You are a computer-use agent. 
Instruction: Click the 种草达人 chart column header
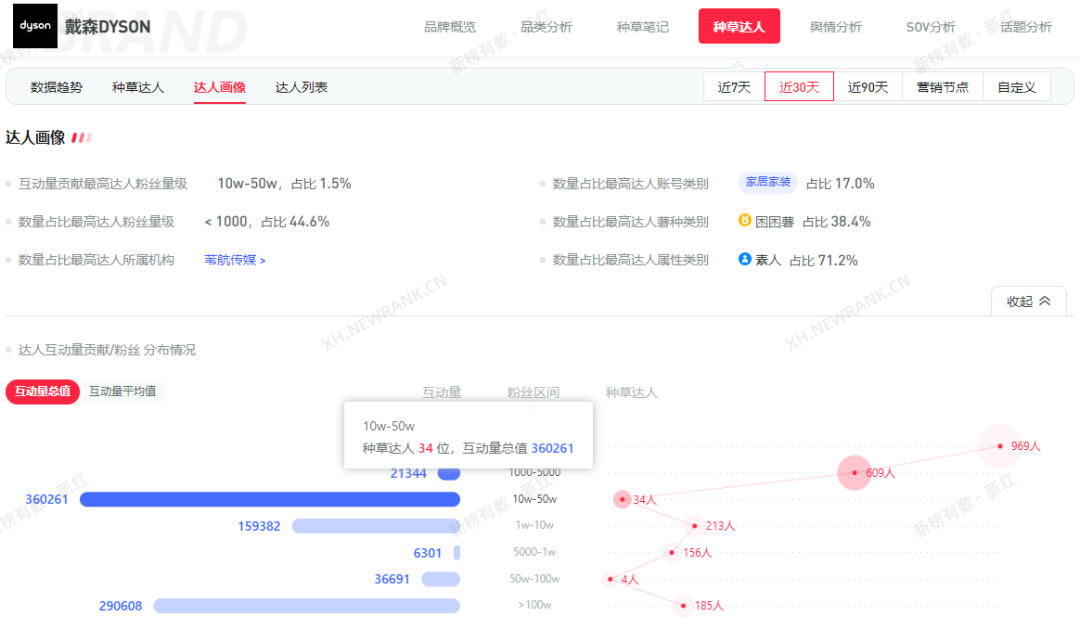coord(632,393)
